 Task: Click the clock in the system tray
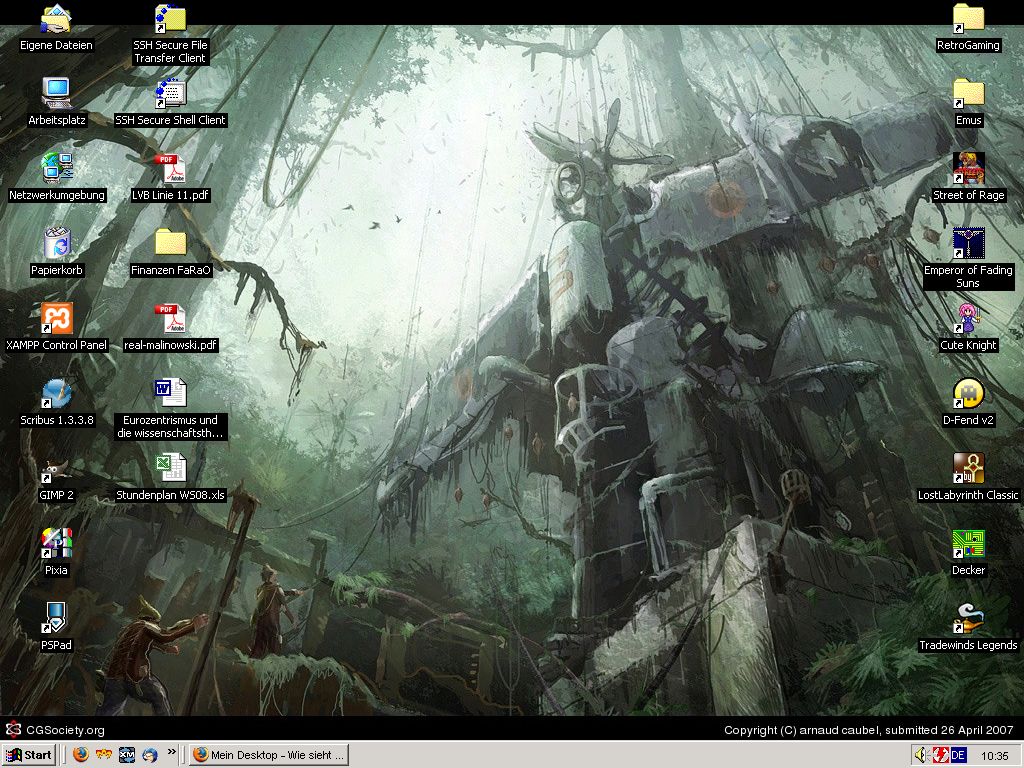click(994, 755)
